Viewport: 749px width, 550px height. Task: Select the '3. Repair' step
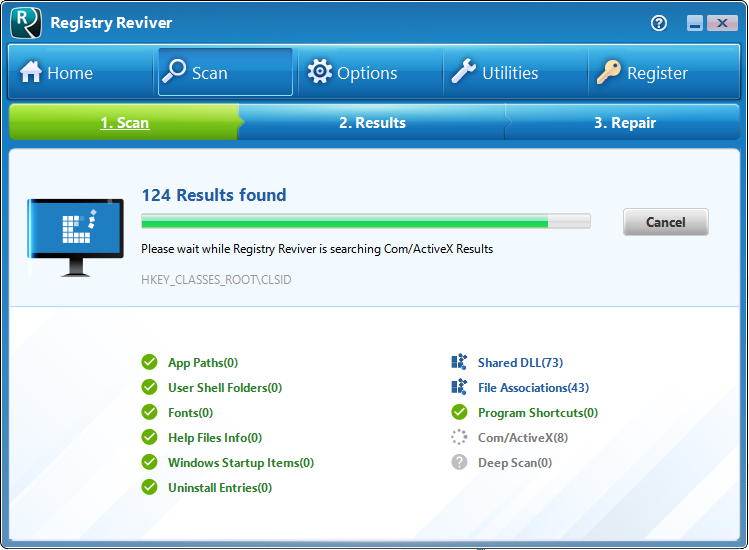click(x=625, y=123)
